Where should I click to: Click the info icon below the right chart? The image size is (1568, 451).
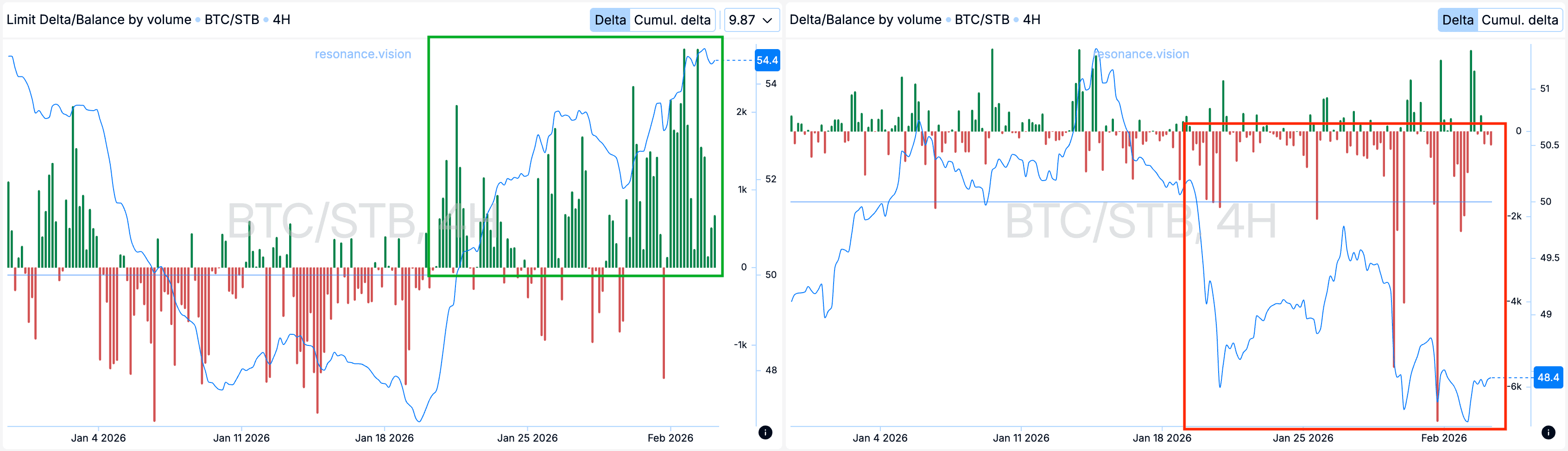(1548, 432)
